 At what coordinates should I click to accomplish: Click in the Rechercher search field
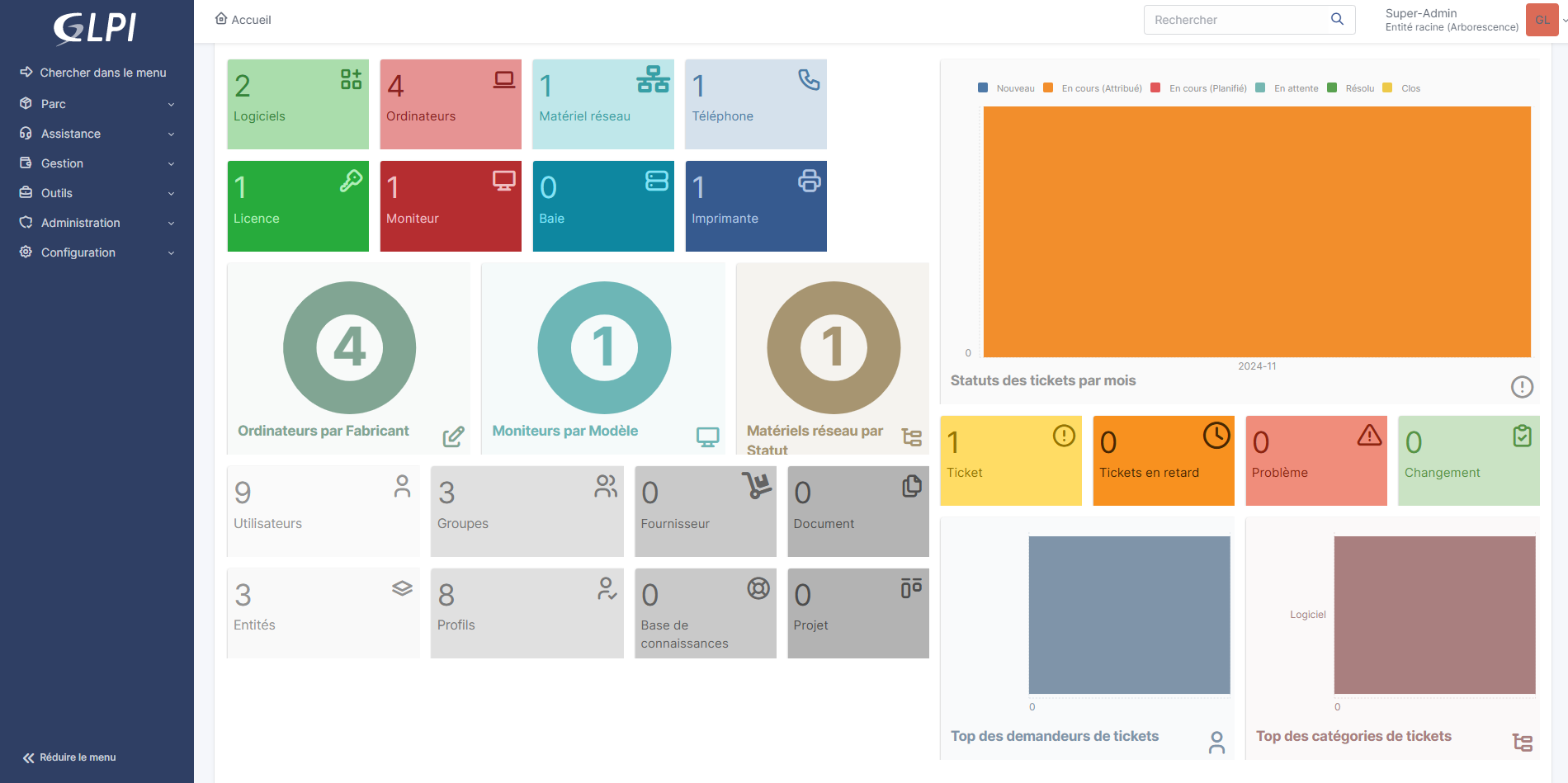pyautogui.click(x=1235, y=20)
